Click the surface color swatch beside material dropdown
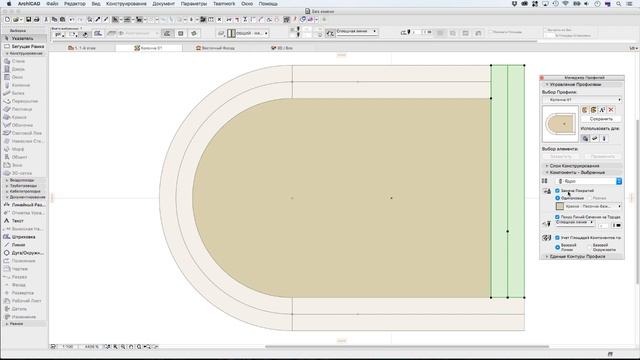The width and height of the screenshot is (640, 360). (560, 207)
